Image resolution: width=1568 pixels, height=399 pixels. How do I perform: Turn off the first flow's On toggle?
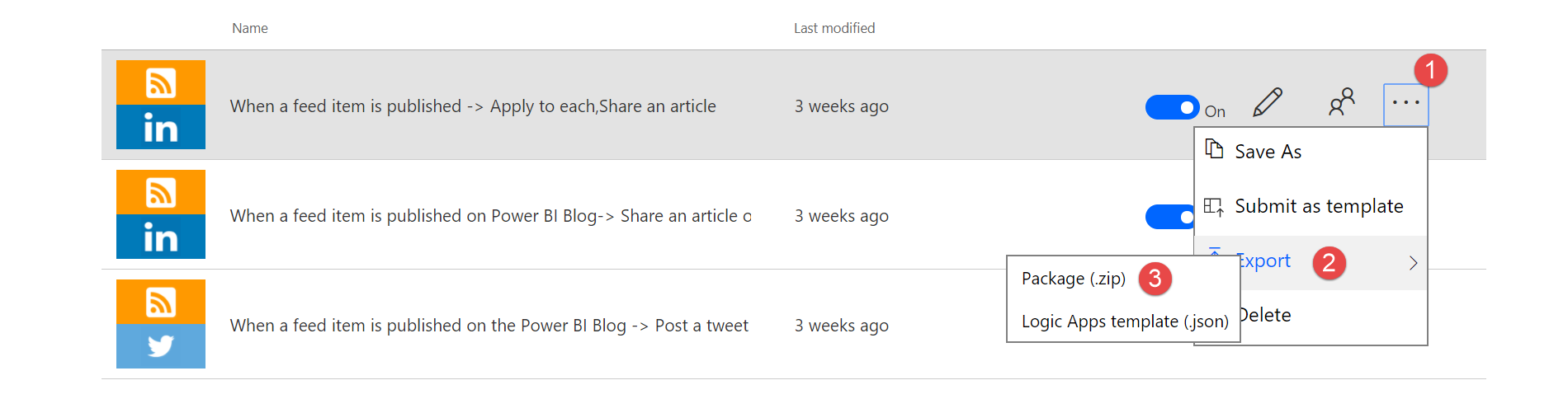click(1172, 107)
